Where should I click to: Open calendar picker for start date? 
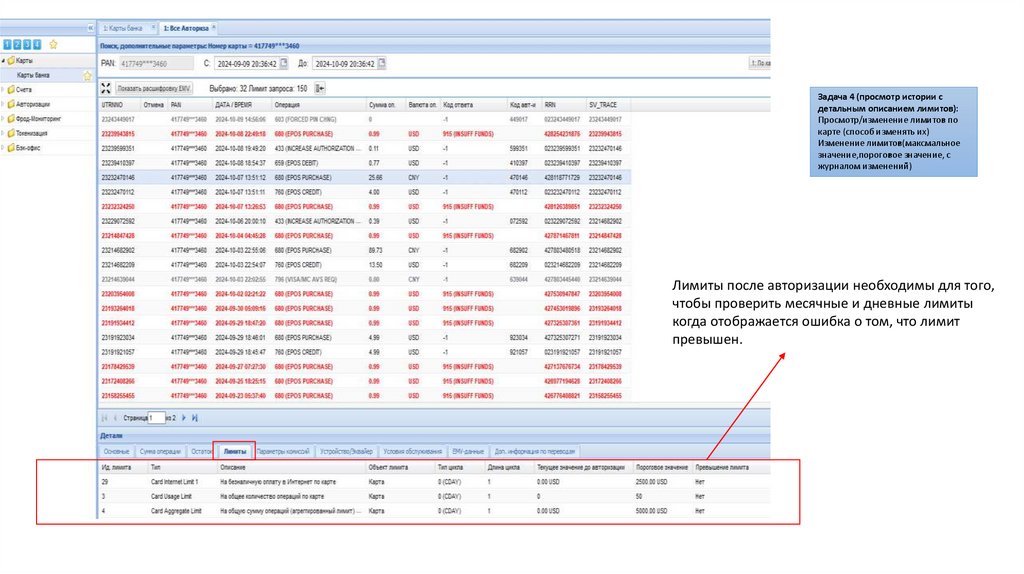[283, 64]
